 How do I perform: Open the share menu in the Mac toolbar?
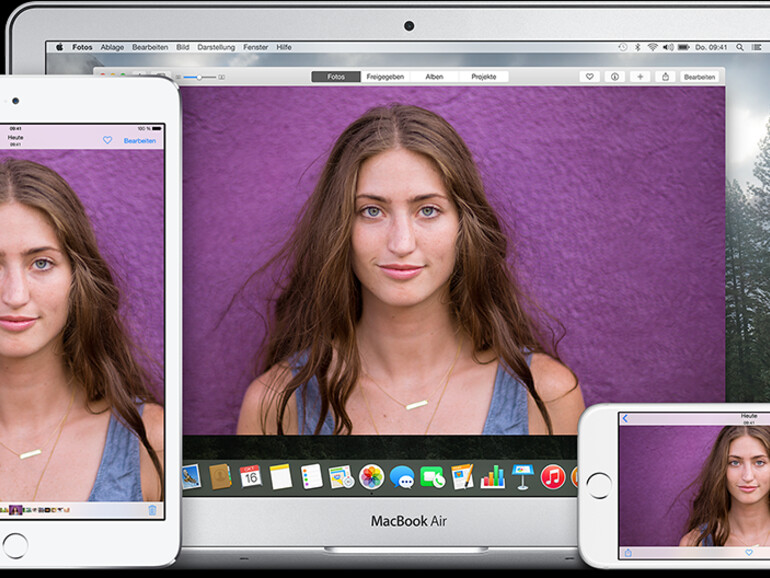point(665,77)
